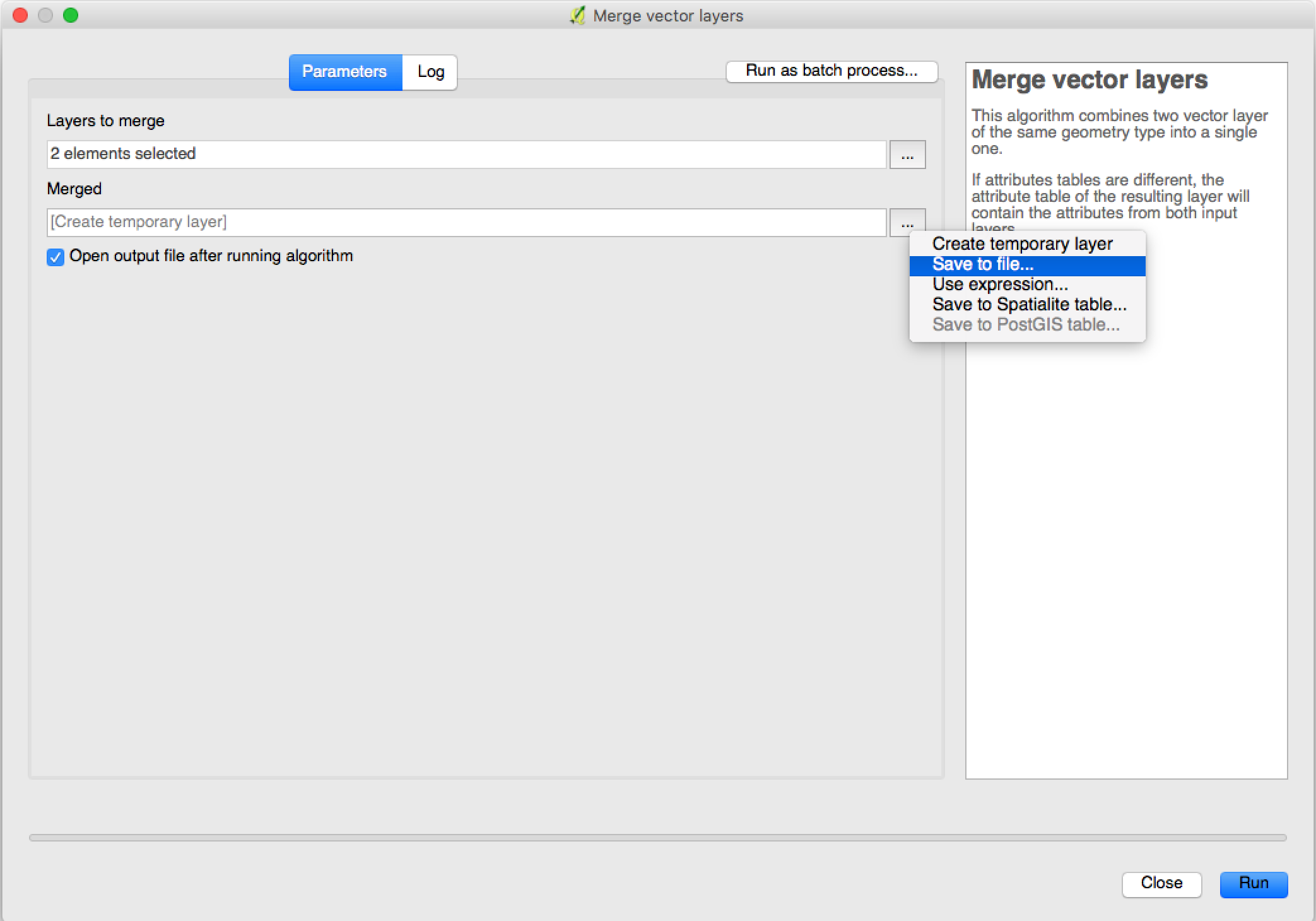Choose Create temporary layer menu option
The width and height of the screenshot is (1316, 921).
click(1027, 244)
